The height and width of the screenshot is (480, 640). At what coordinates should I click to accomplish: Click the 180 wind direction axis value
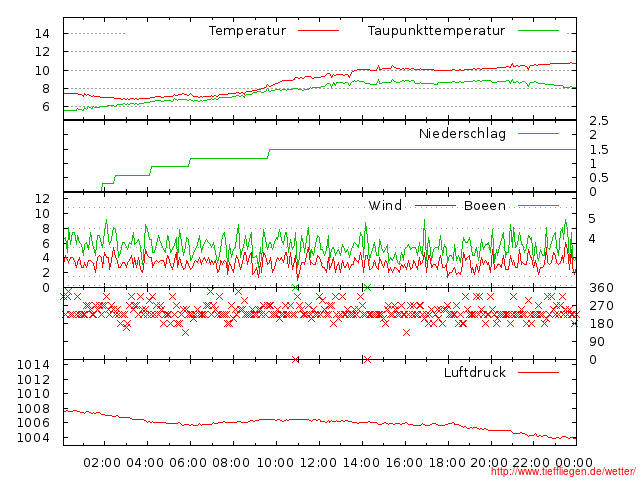tap(601, 324)
